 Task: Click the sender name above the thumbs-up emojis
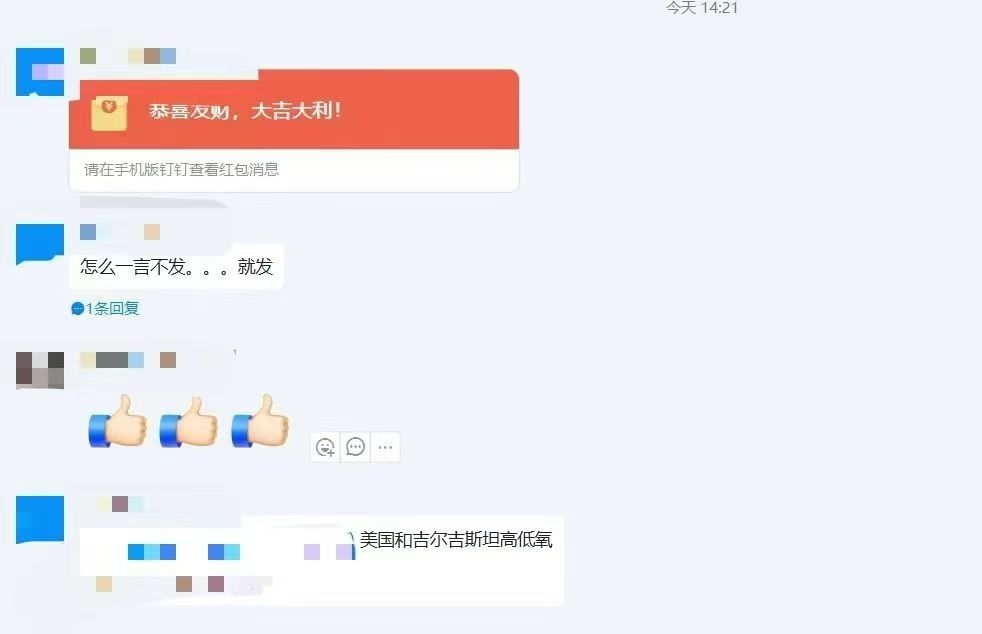click(x=128, y=360)
